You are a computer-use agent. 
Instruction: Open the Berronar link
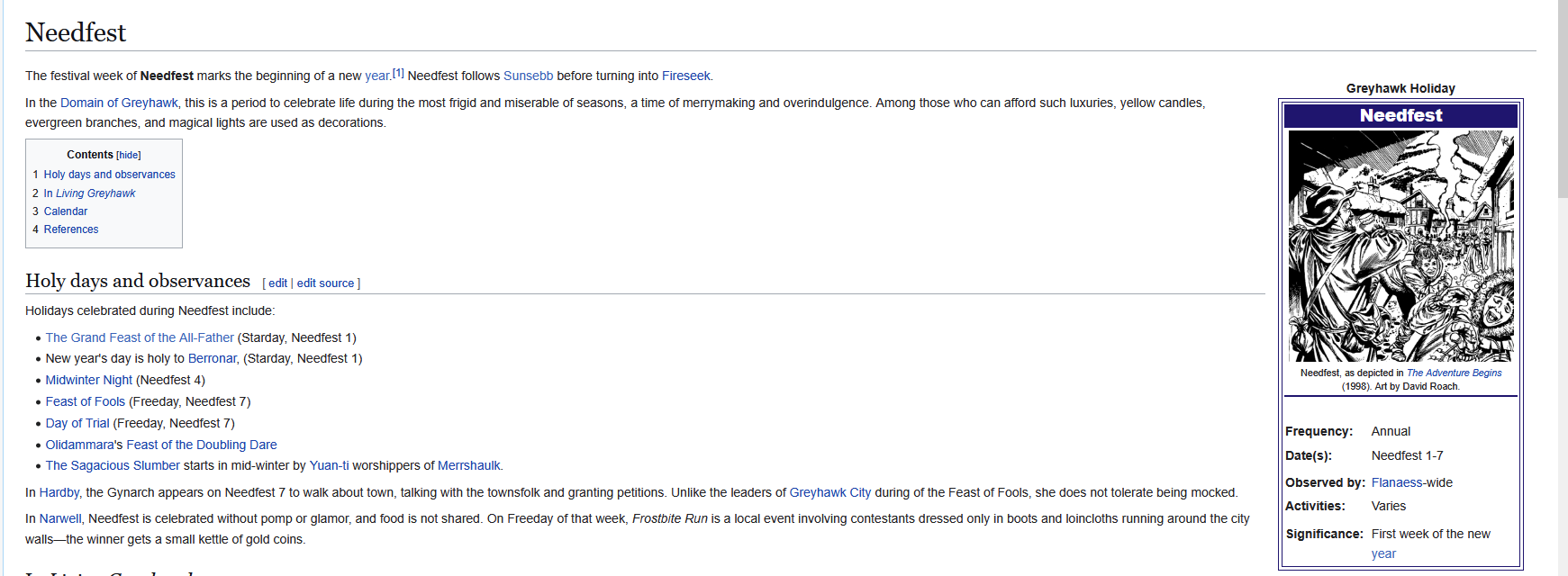coord(213,358)
